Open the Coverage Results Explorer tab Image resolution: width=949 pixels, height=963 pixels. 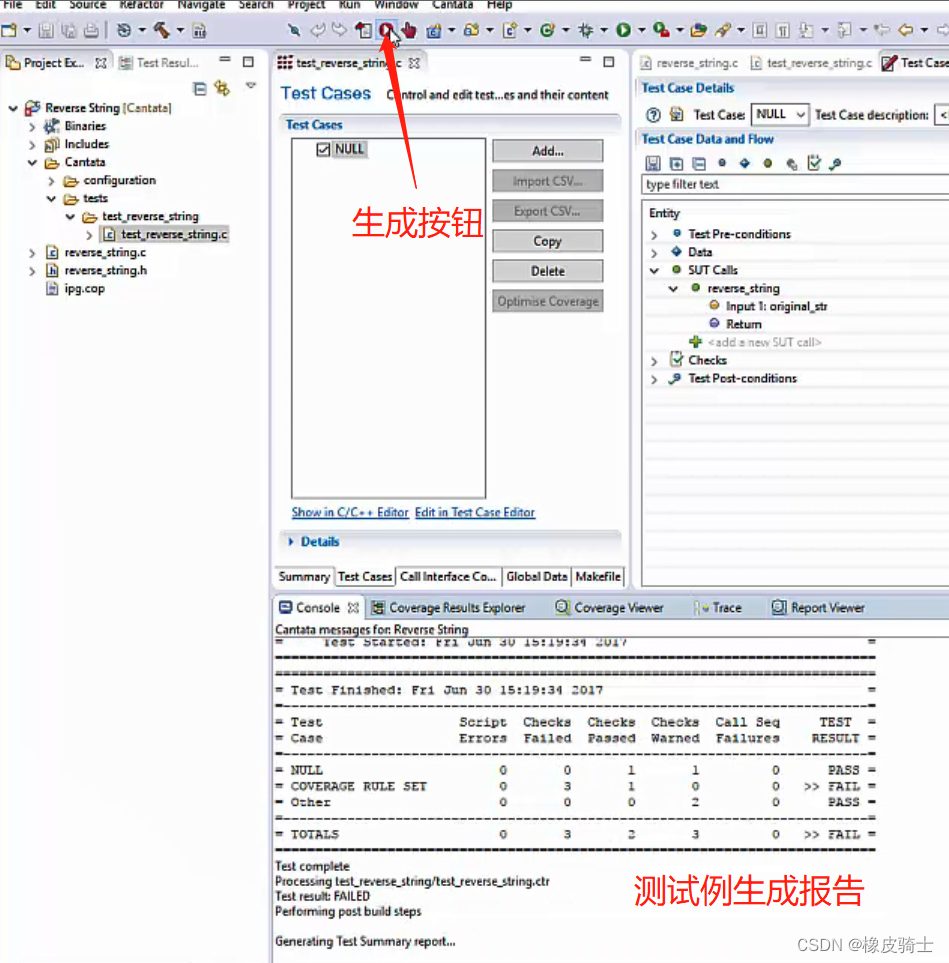pos(449,608)
